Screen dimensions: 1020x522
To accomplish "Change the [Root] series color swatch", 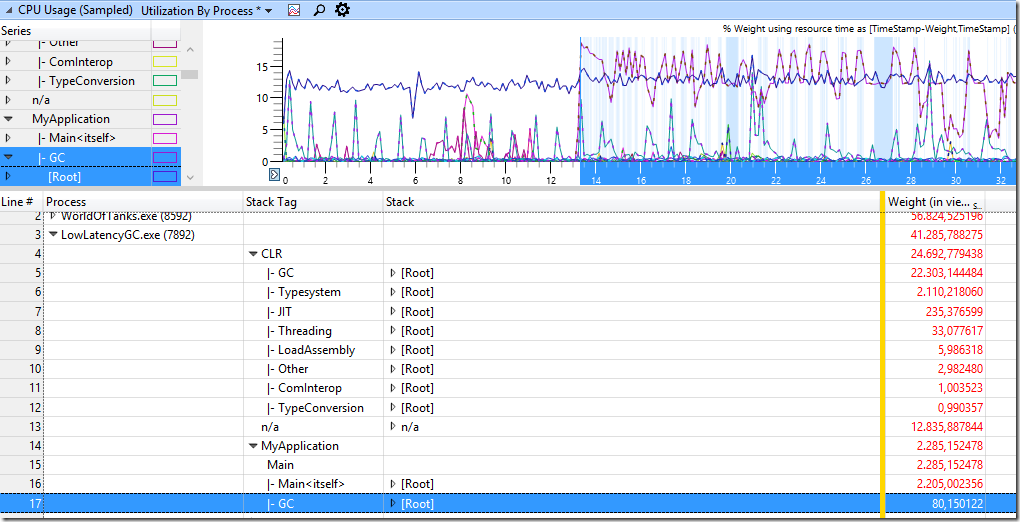I will [x=165, y=176].
